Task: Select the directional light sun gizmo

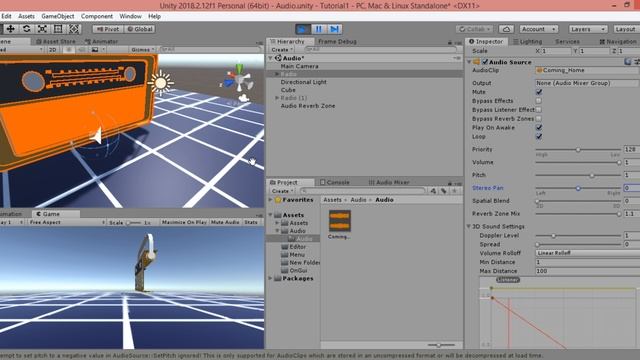Action: pos(160,83)
